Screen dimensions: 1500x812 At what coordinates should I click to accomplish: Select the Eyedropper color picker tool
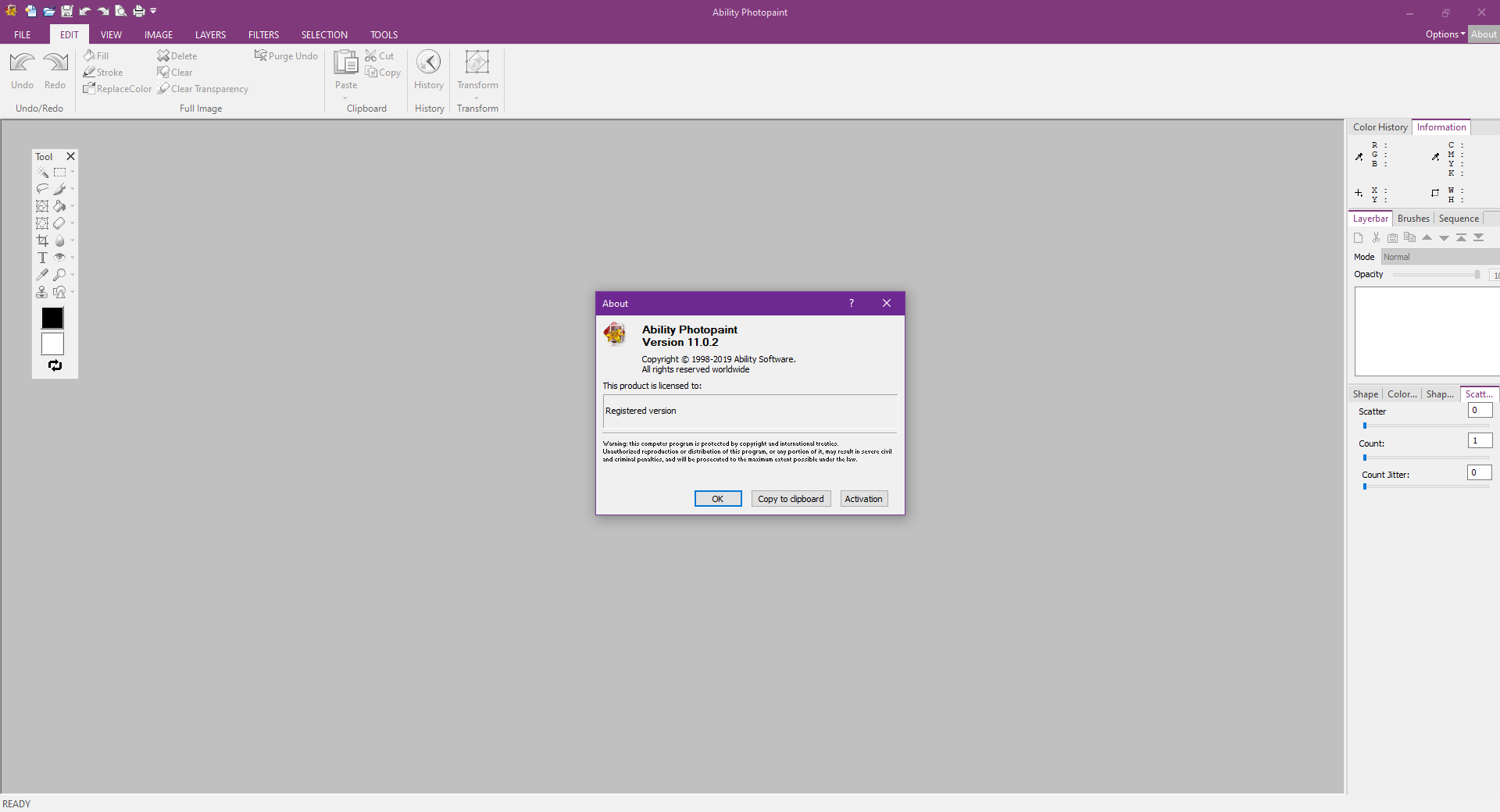(x=42, y=276)
